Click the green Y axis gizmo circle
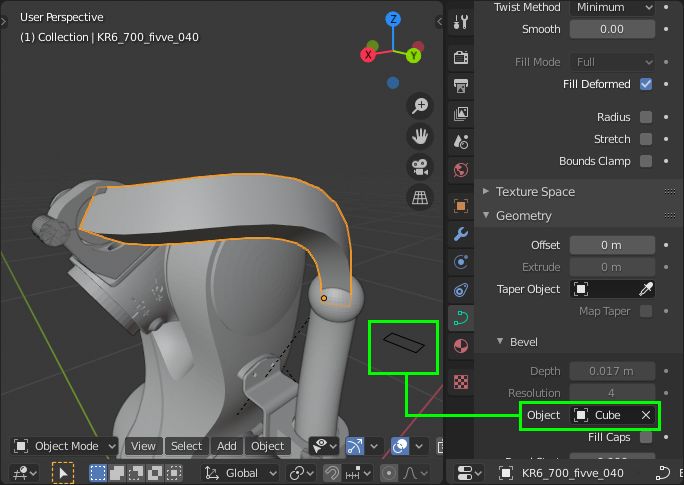This screenshot has width=684, height=485. click(414, 55)
